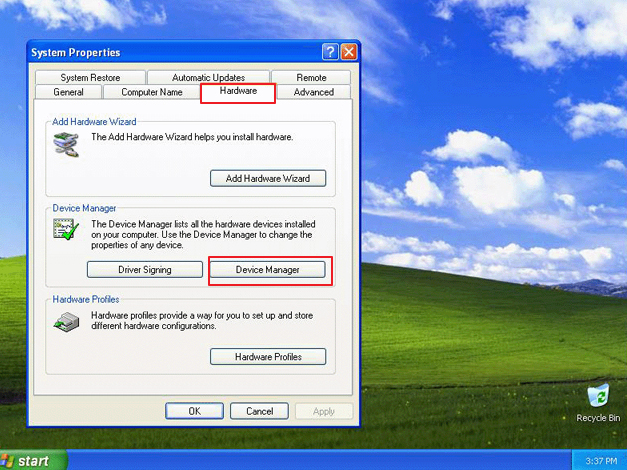The width and height of the screenshot is (627, 470).
Task: Open the Device Manager button
Action: (x=268, y=270)
